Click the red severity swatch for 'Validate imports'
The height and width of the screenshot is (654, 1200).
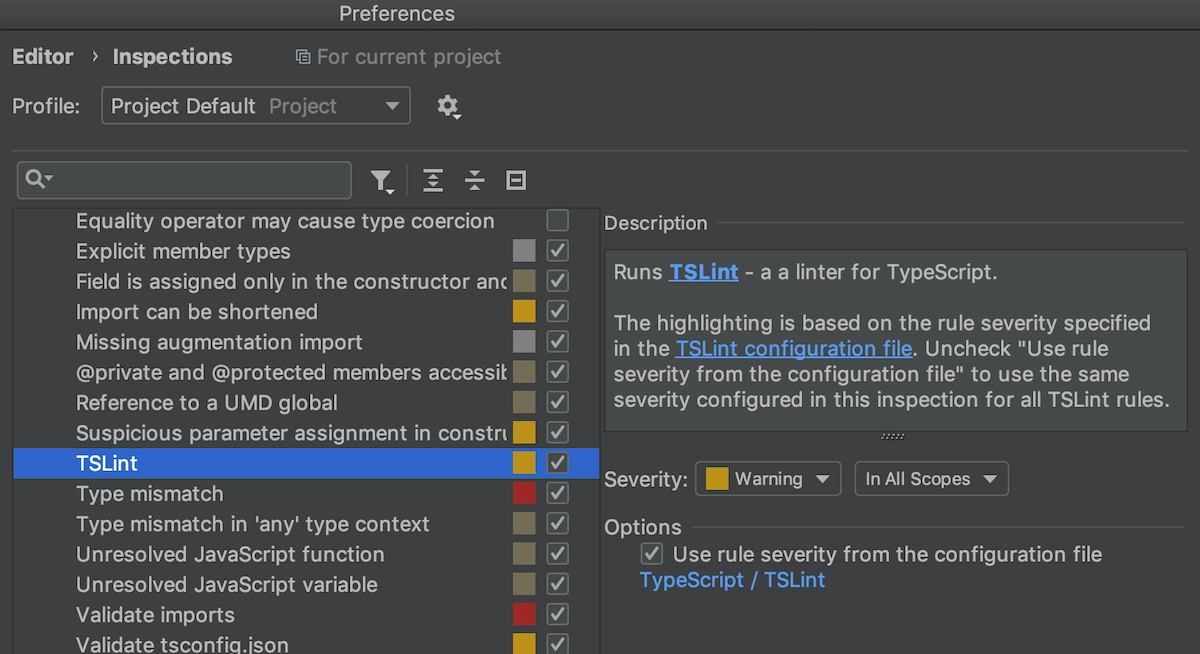[x=524, y=614]
